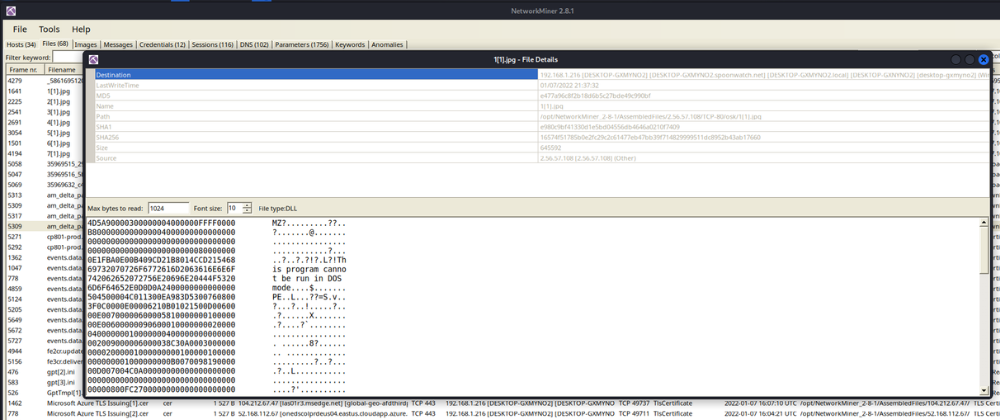Switch to the Images tab
This screenshot has width=1000, height=420.
(x=85, y=45)
